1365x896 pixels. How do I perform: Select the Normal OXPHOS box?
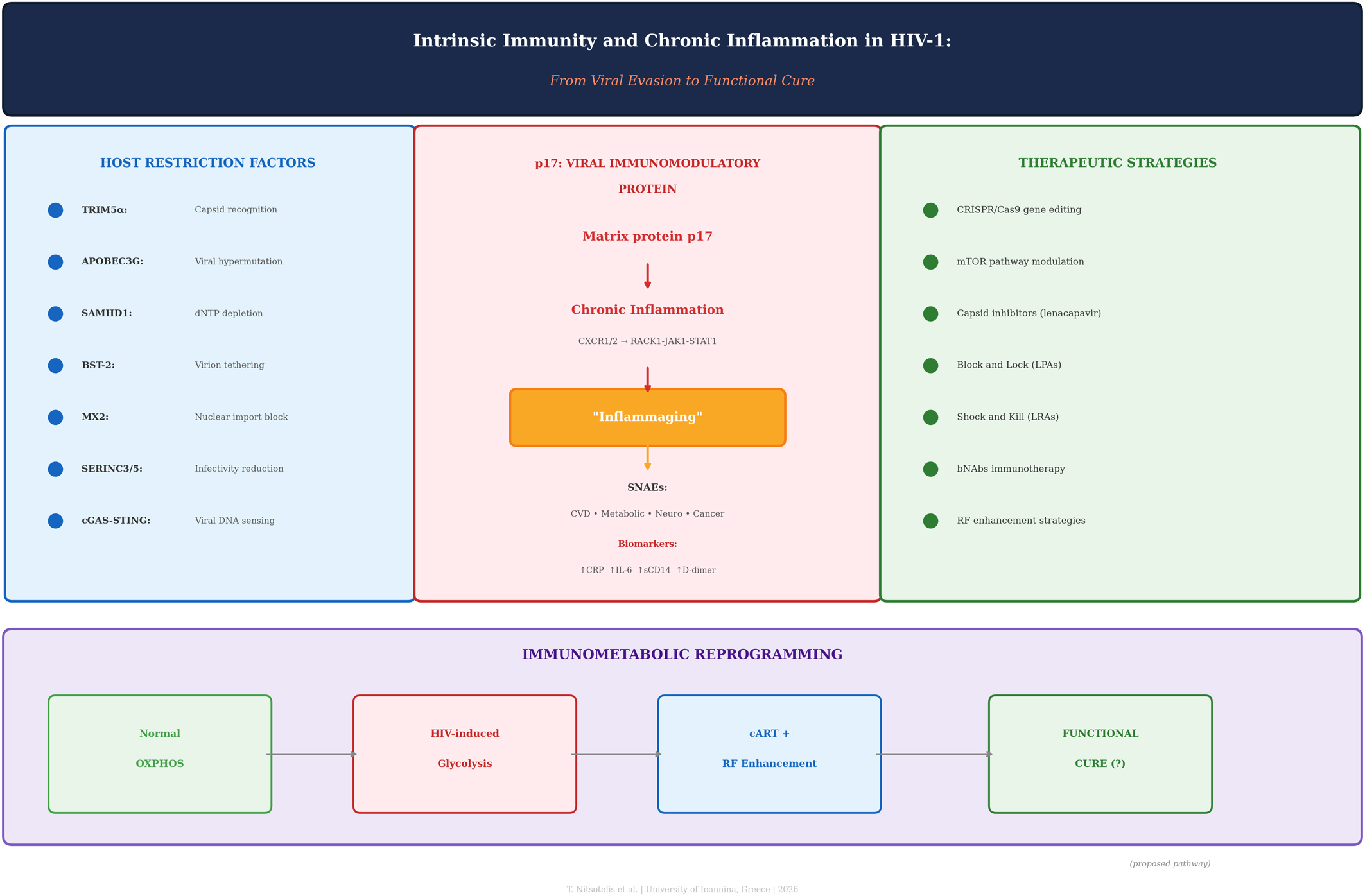pos(160,754)
